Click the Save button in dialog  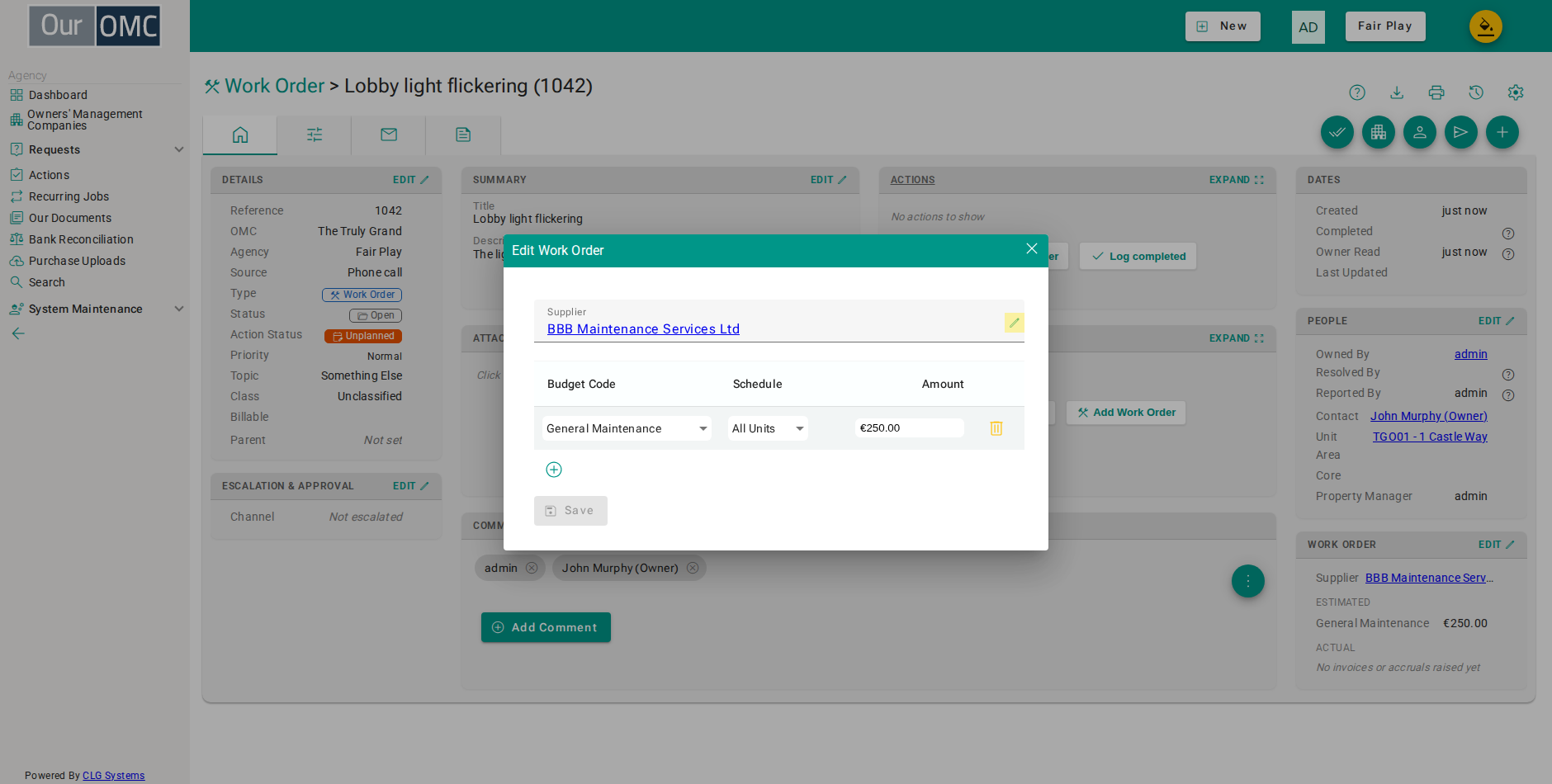click(x=570, y=511)
